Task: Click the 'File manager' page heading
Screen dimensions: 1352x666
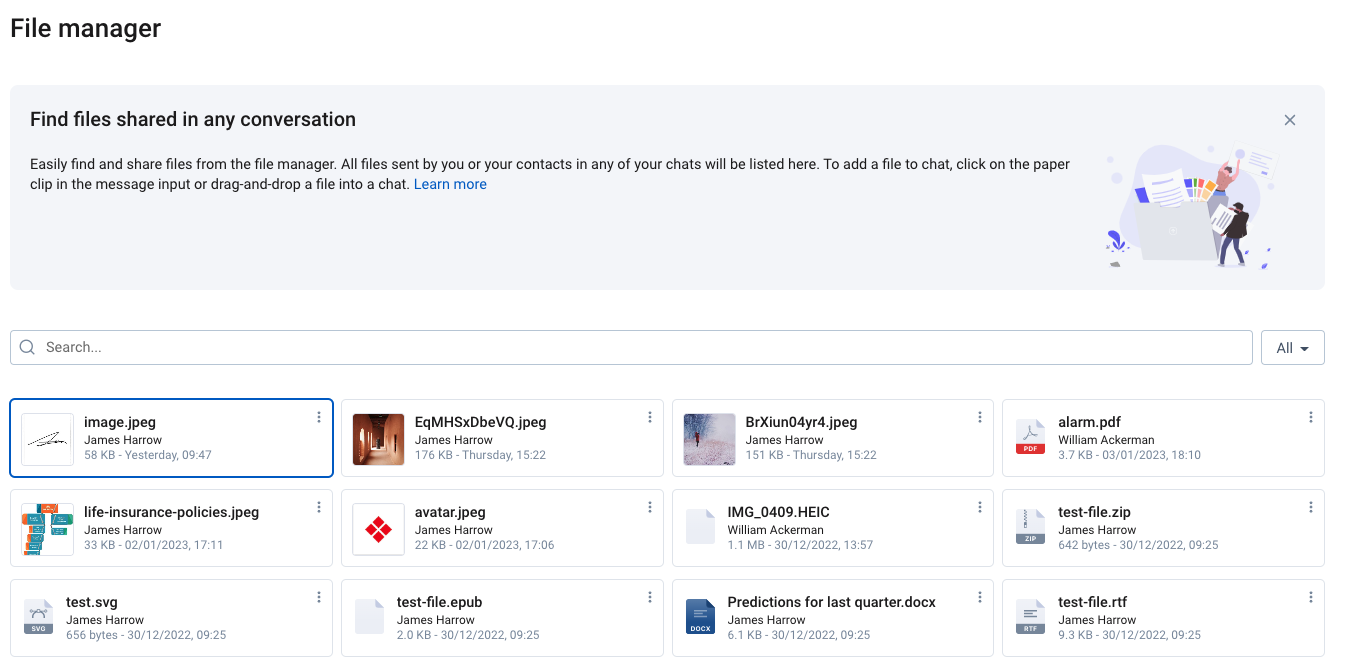Action: [86, 28]
